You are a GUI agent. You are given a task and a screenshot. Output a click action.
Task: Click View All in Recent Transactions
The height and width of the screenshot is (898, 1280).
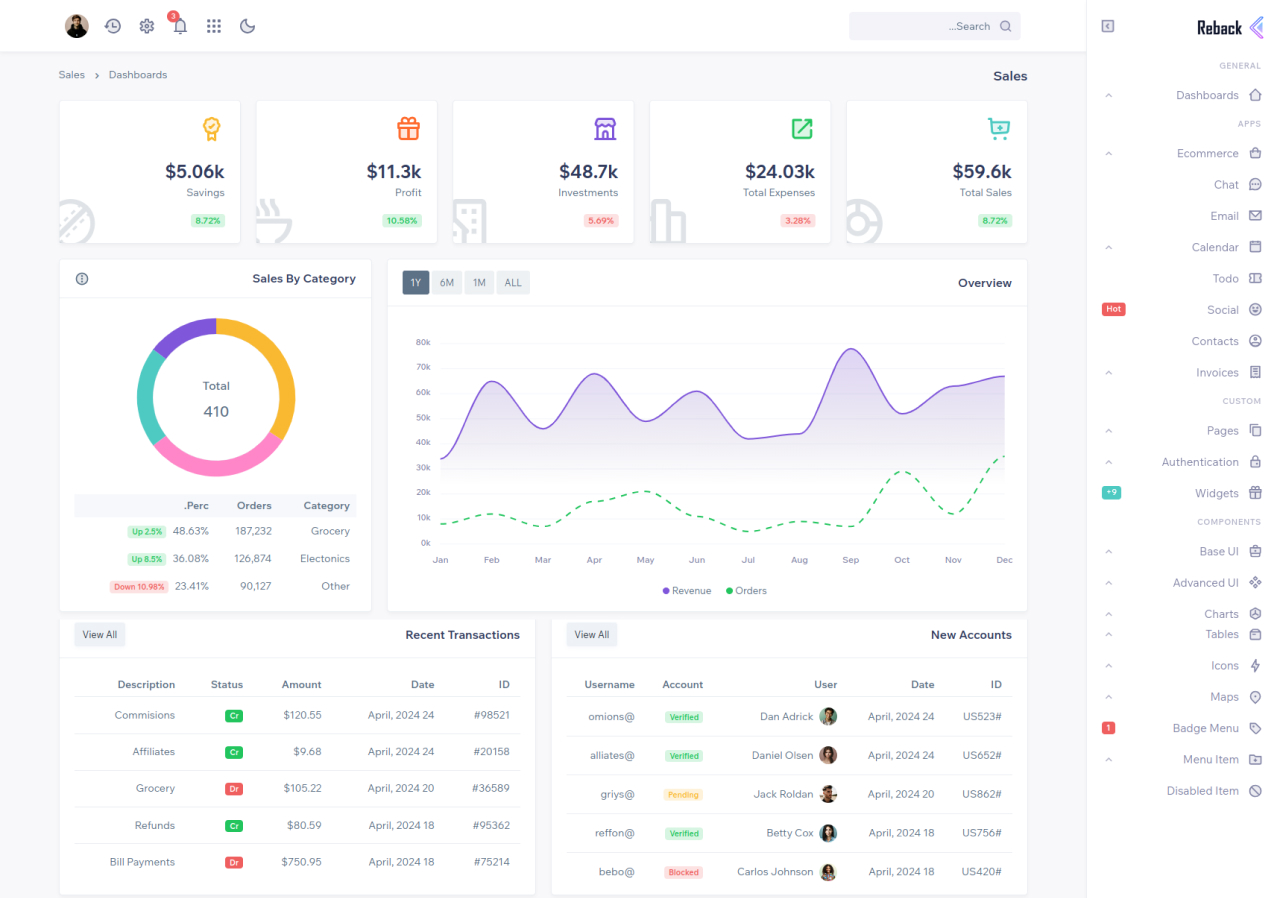(100, 635)
